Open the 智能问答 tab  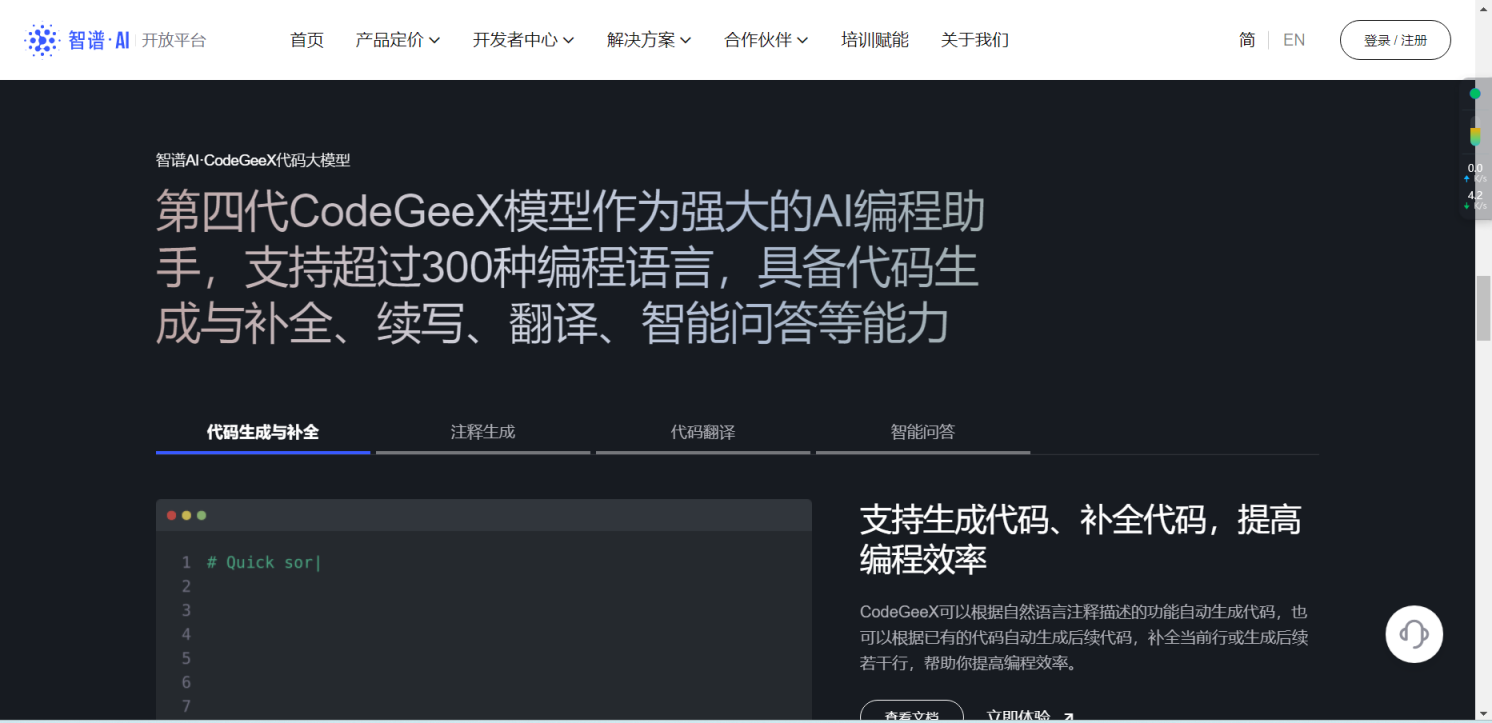(923, 432)
